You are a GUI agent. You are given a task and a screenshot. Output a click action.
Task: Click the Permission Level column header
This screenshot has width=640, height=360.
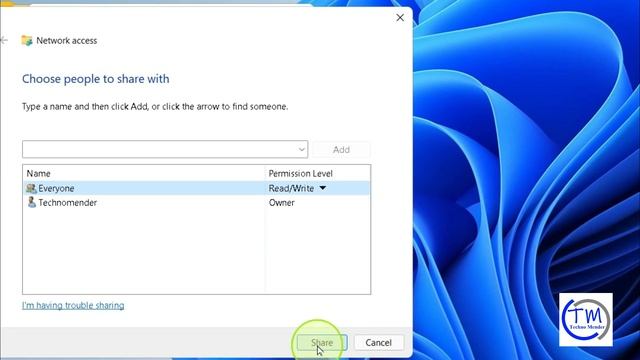[x=318, y=173]
